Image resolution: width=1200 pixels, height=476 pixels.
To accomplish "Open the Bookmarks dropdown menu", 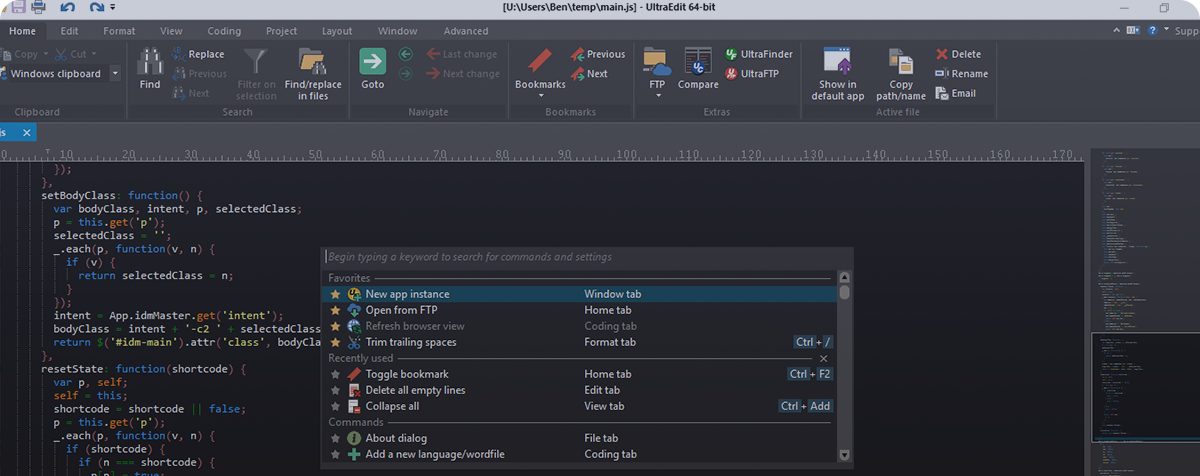I will point(540,96).
